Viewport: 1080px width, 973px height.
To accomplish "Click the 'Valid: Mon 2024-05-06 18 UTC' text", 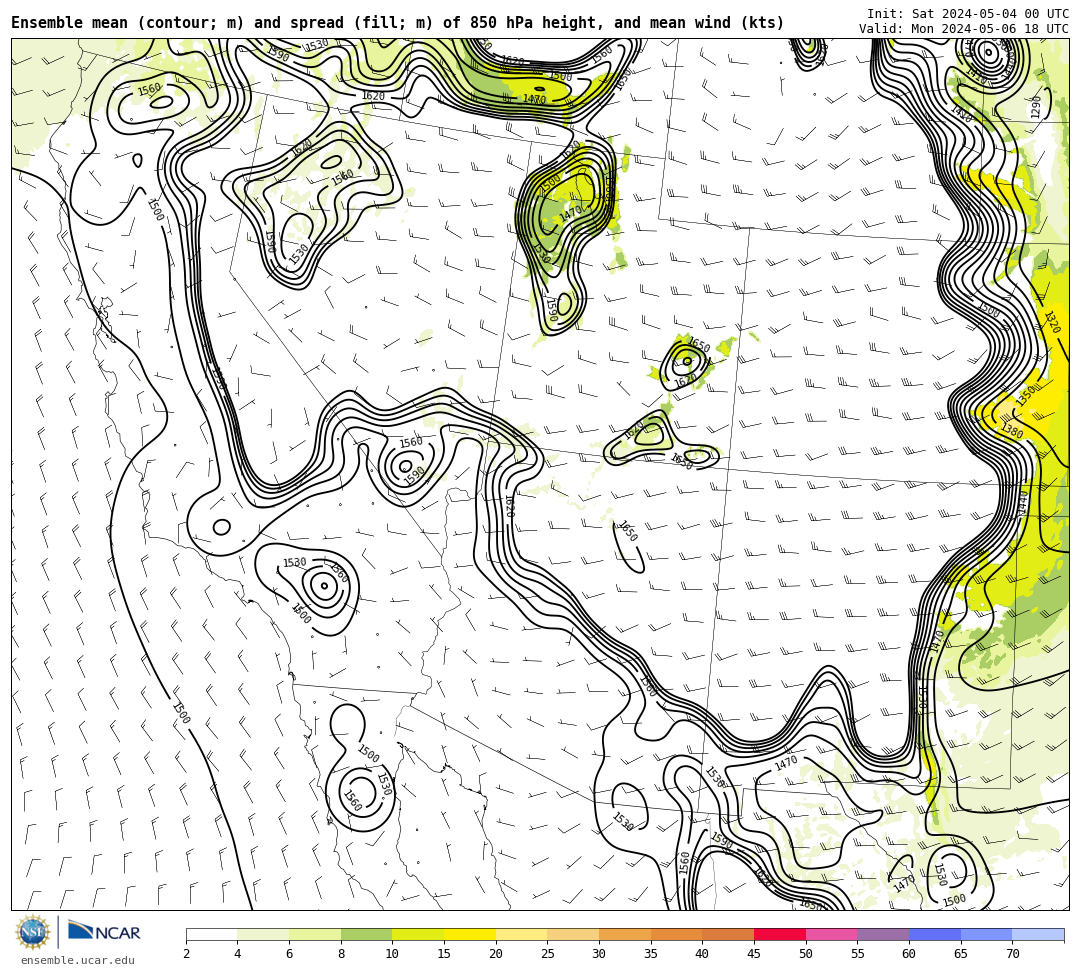I will coord(964,28).
